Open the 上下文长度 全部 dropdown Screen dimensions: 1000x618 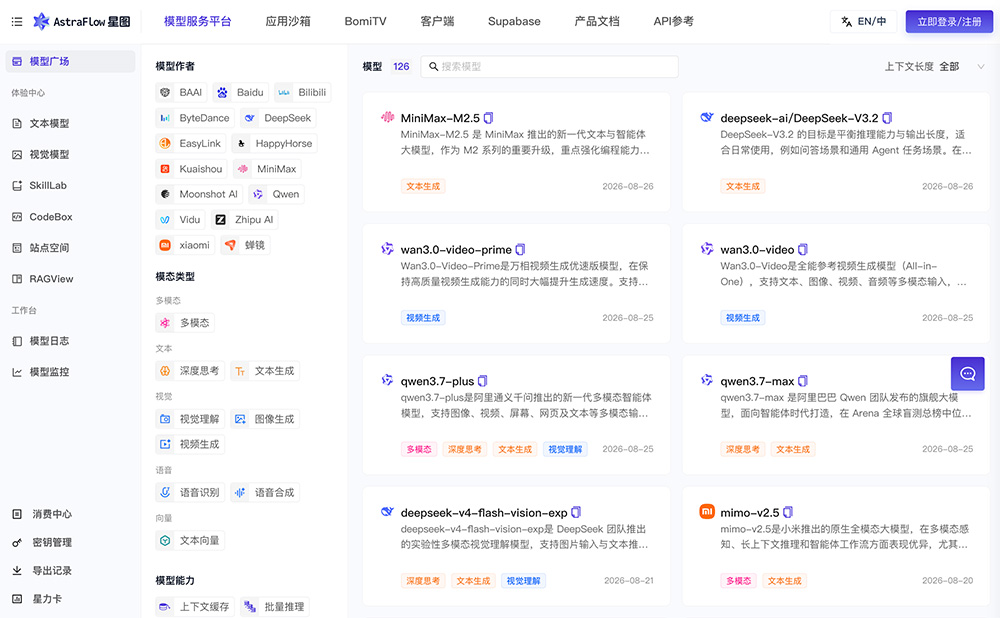tap(934, 66)
